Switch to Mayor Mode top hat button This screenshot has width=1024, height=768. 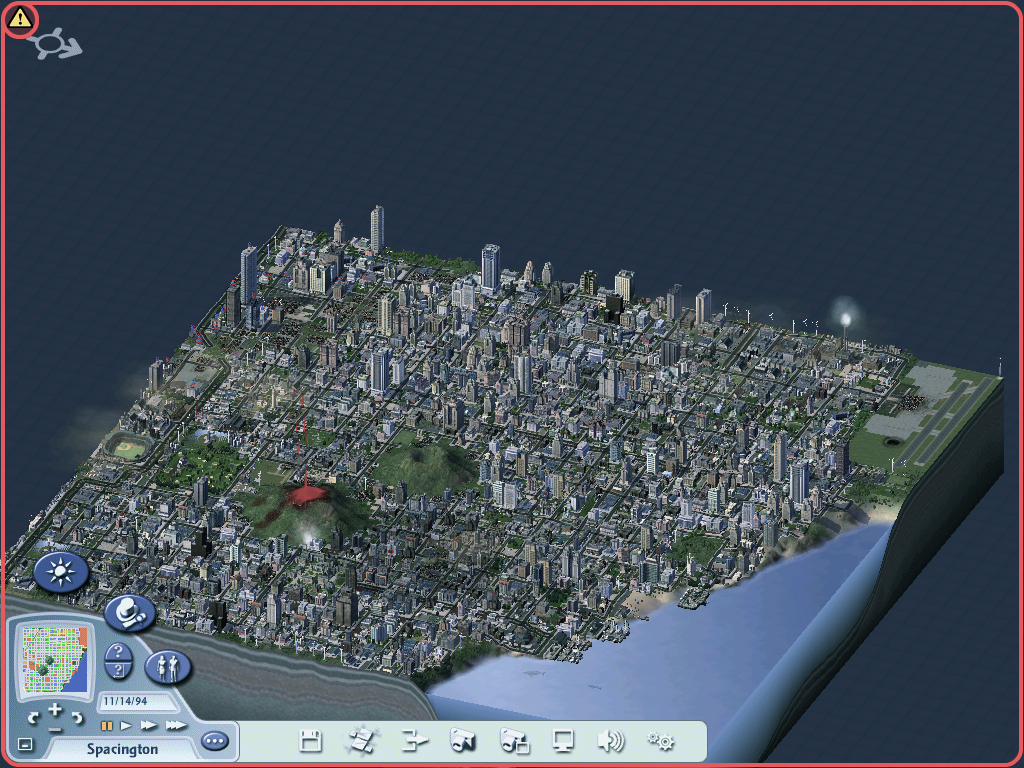(129, 613)
